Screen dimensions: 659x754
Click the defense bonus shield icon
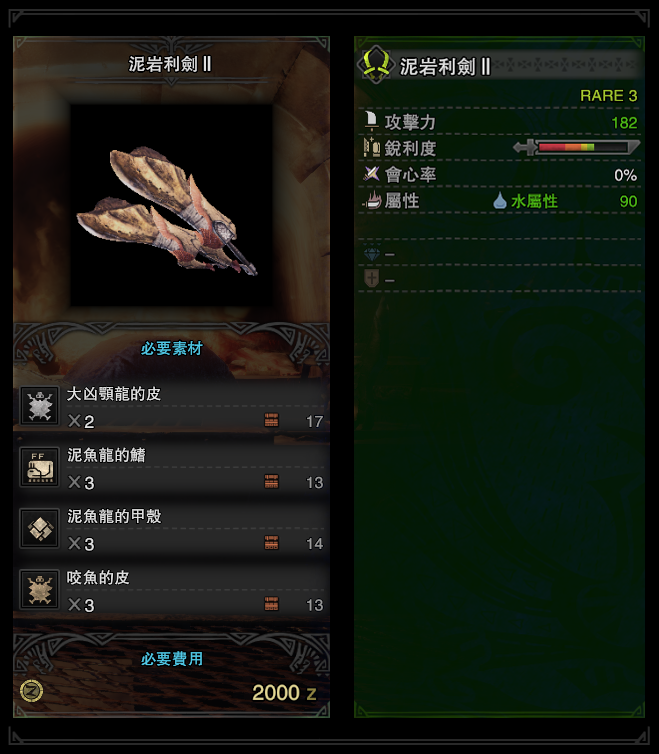(x=371, y=278)
